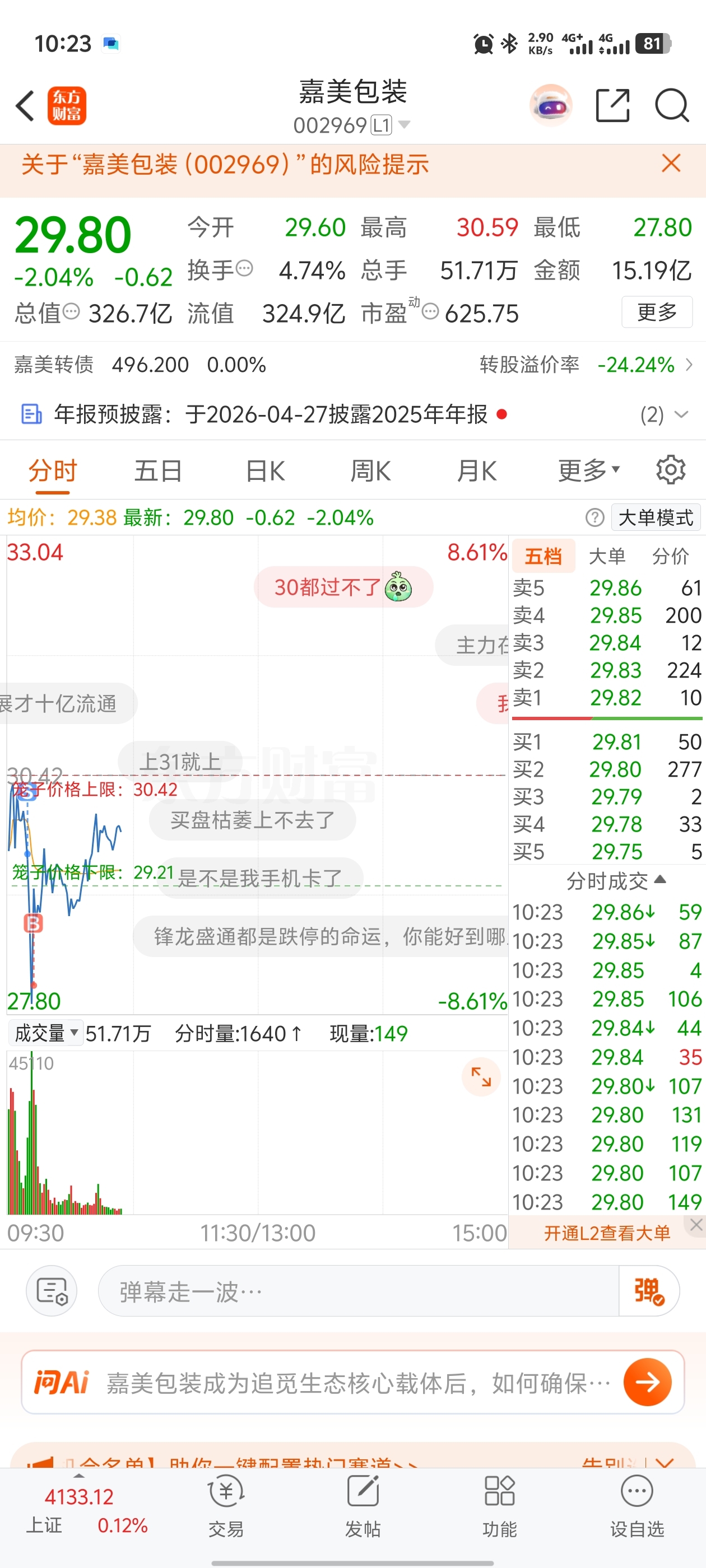Expand chart to fullscreen icon
706x1568 pixels.
tap(481, 1077)
